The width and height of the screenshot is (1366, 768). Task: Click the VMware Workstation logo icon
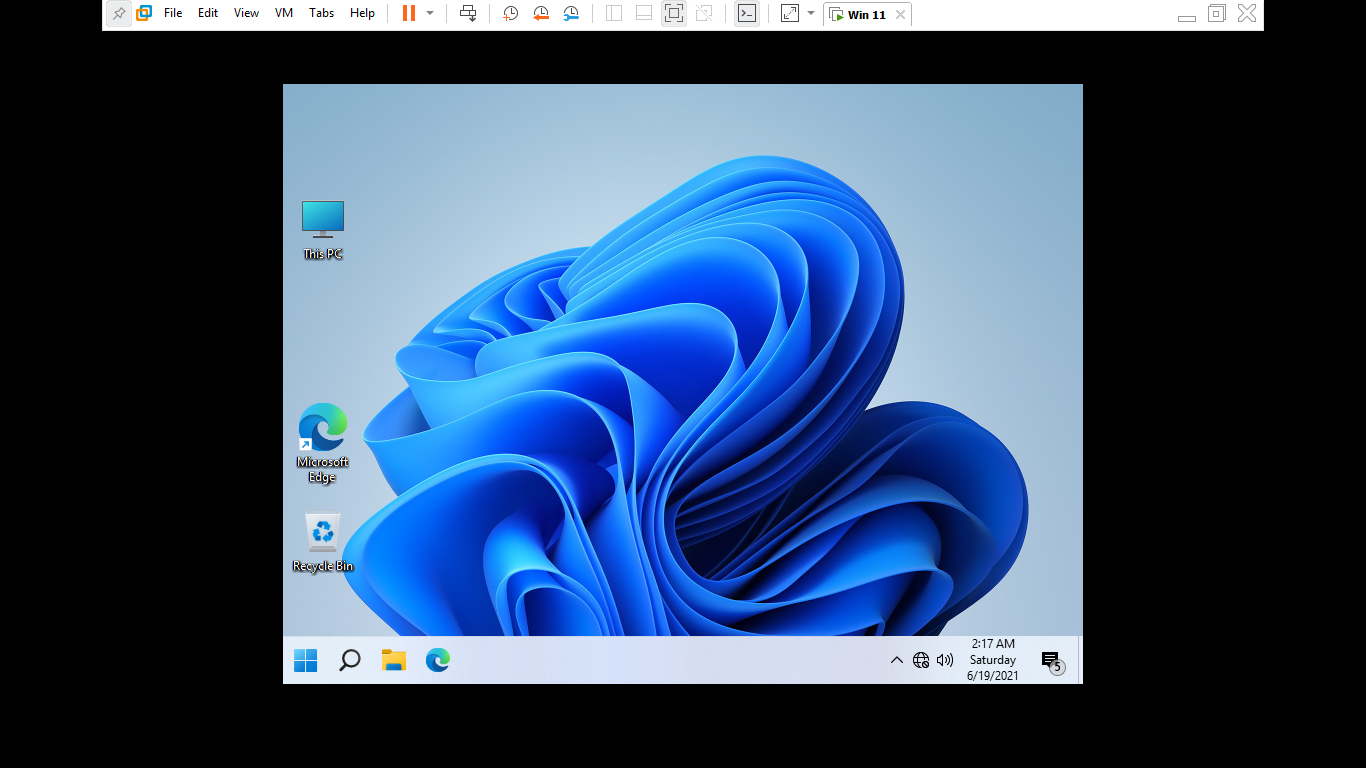(144, 14)
